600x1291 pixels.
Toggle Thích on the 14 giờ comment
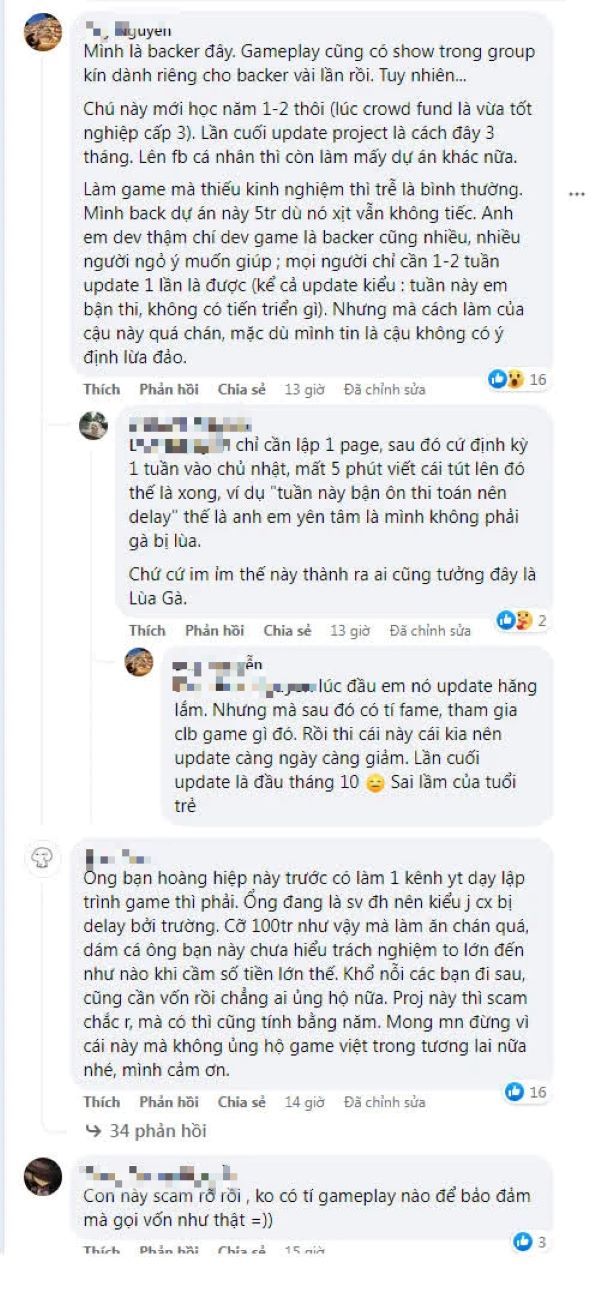[x=102, y=1102]
